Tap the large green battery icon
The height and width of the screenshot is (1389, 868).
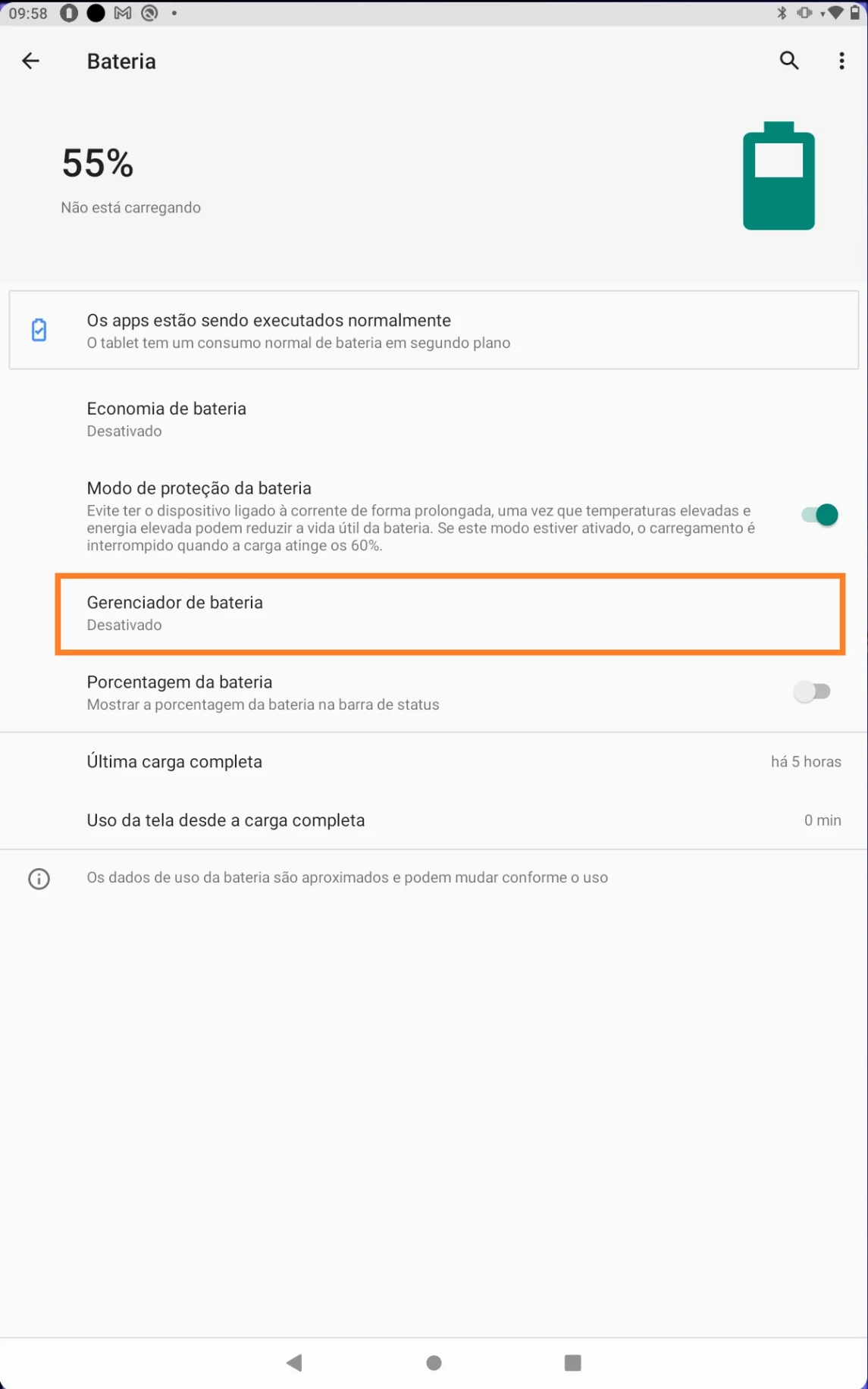point(779,176)
